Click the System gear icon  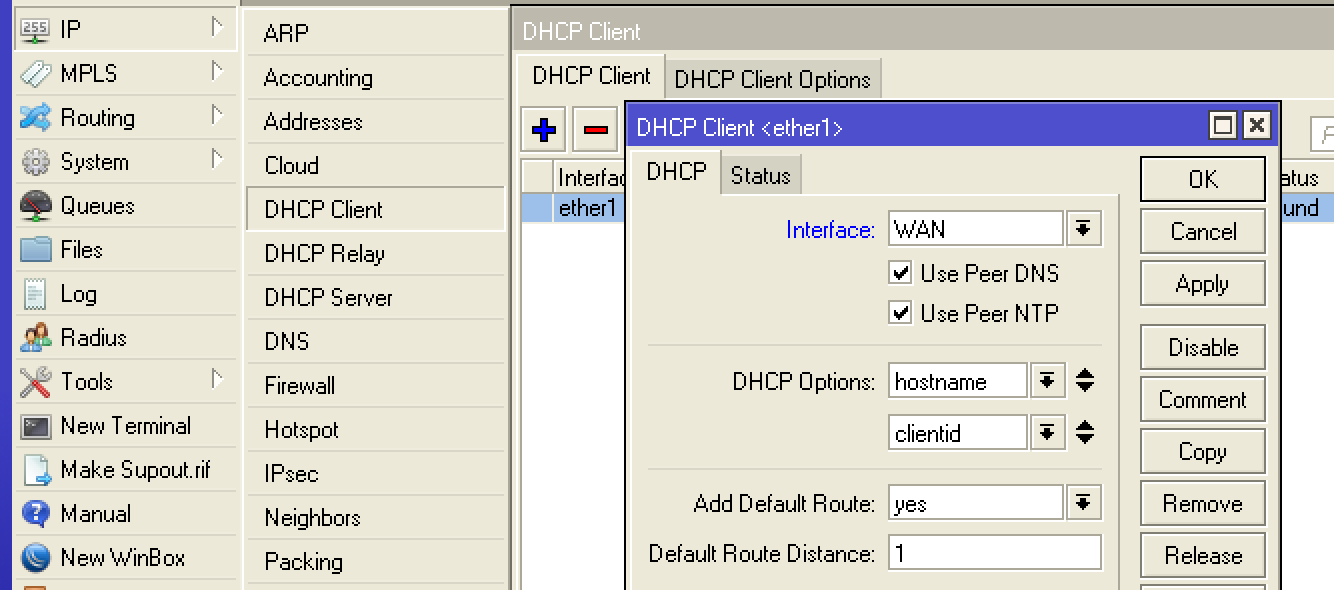[x=35, y=161]
